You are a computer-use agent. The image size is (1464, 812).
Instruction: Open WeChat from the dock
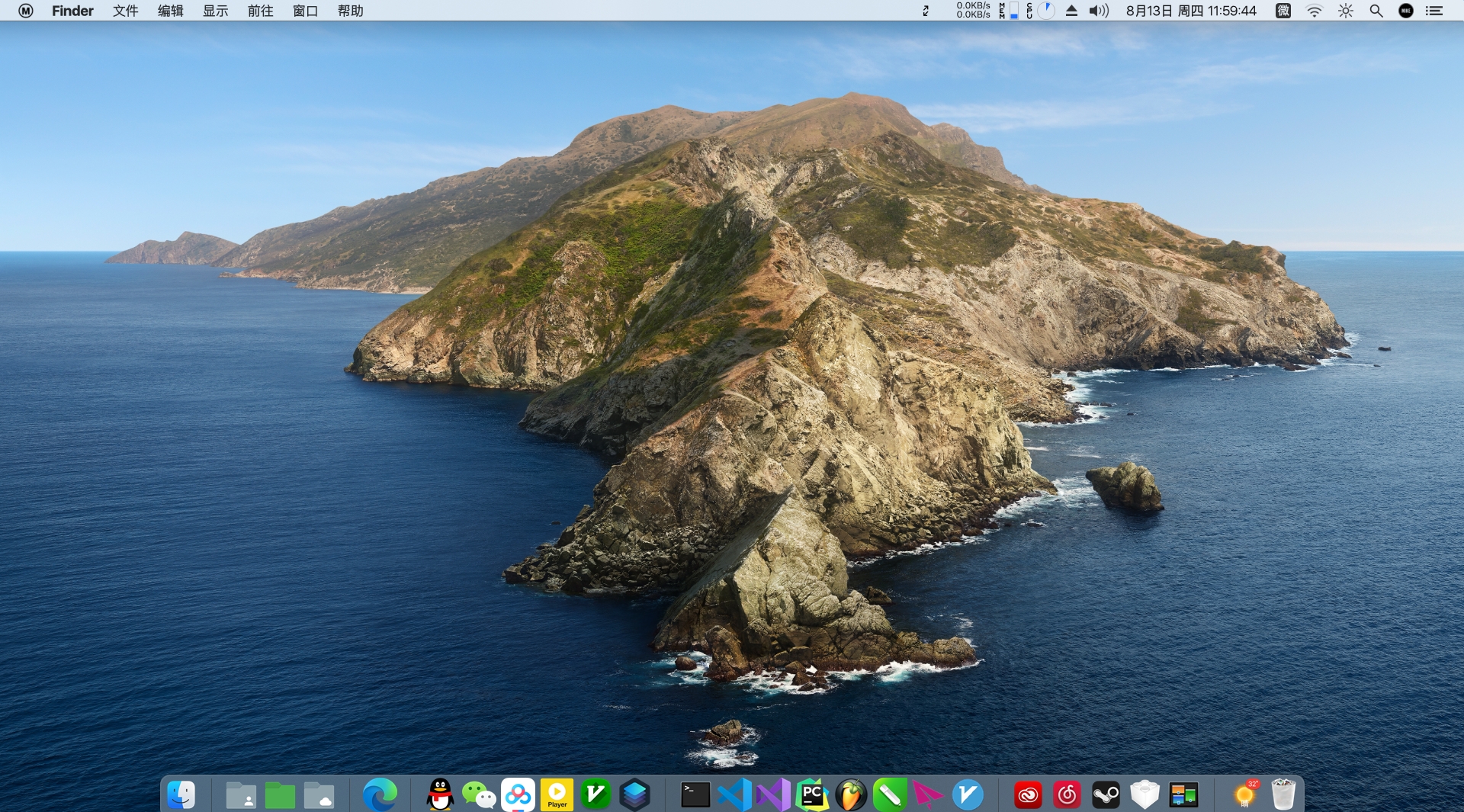(479, 795)
